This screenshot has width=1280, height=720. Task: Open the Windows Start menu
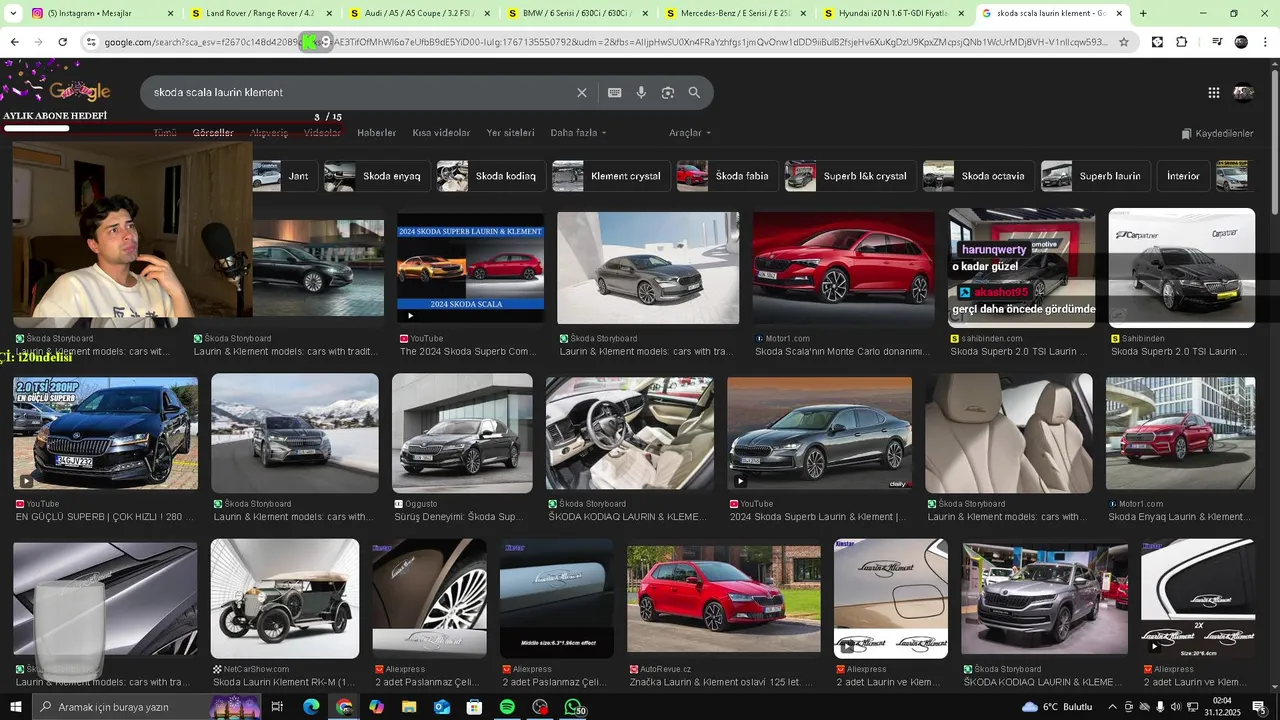click(14, 707)
